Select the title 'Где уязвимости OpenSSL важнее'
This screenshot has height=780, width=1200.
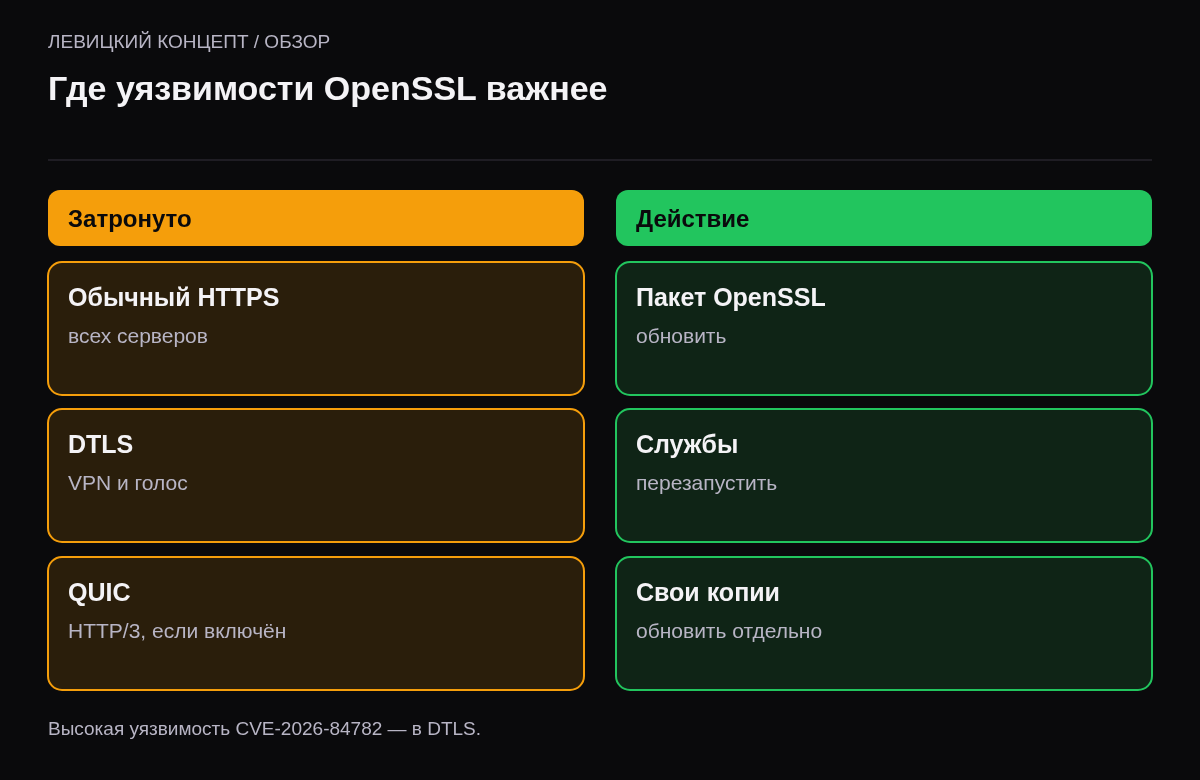(327, 89)
